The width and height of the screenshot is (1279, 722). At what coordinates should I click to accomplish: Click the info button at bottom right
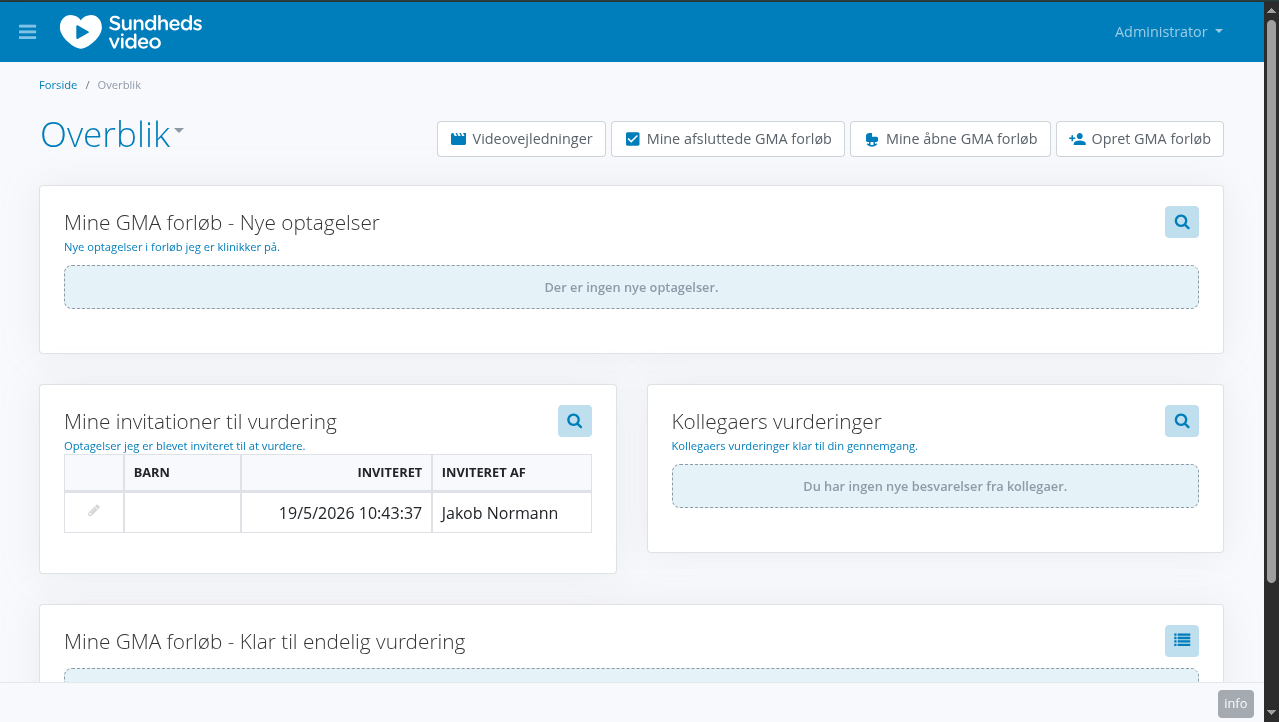point(1235,703)
